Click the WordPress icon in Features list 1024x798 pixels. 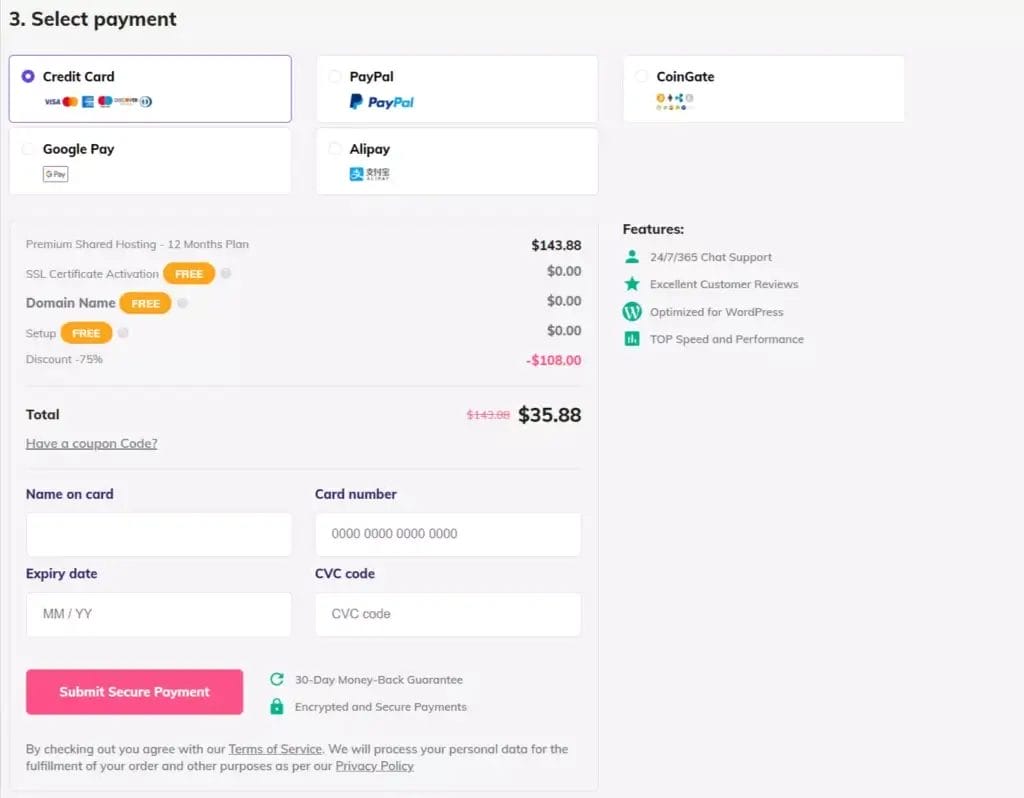pyautogui.click(x=631, y=311)
